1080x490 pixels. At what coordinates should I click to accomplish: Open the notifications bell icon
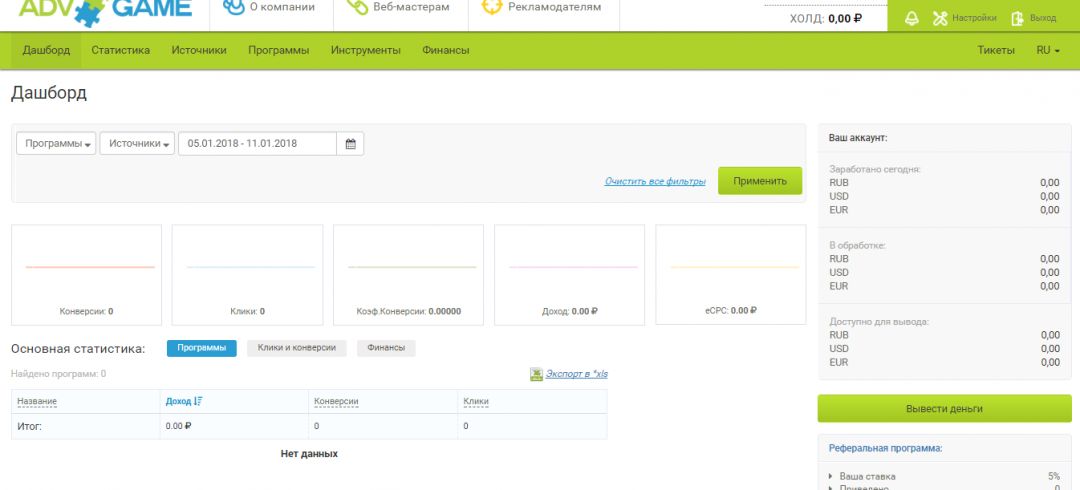coord(912,18)
